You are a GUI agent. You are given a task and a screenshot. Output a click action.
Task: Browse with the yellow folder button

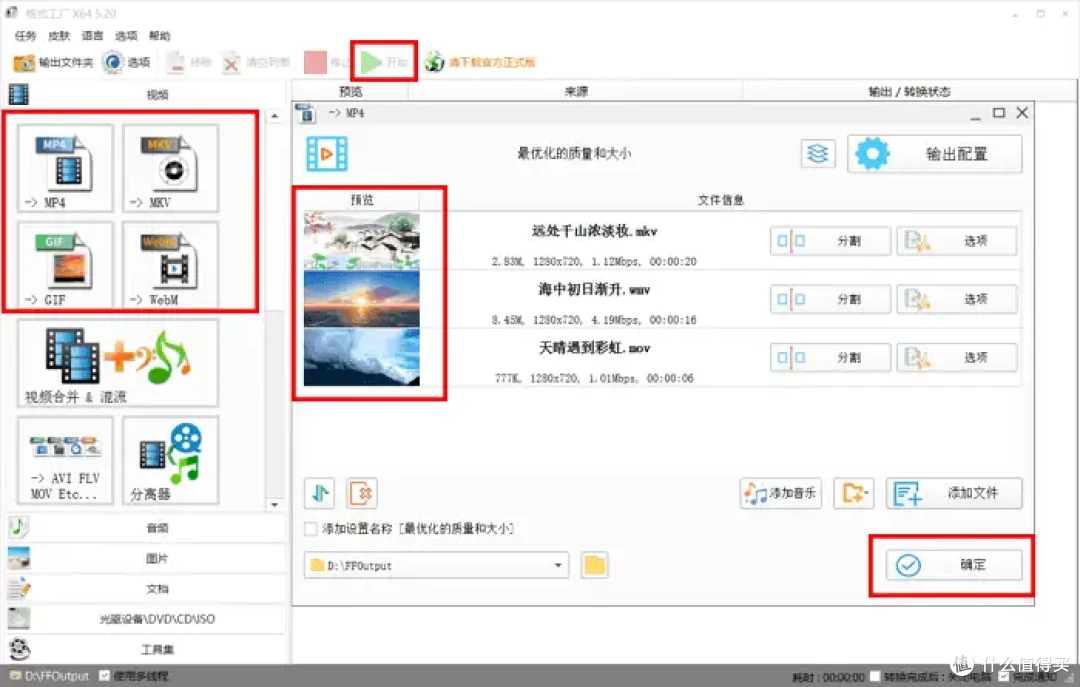(x=594, y=565)
